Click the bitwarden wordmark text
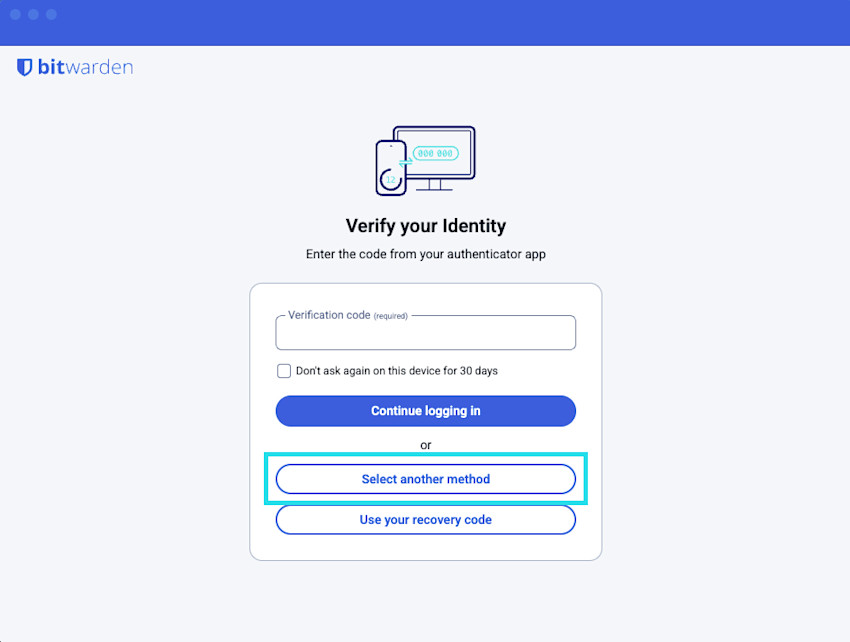 click(x=85, y=67)
